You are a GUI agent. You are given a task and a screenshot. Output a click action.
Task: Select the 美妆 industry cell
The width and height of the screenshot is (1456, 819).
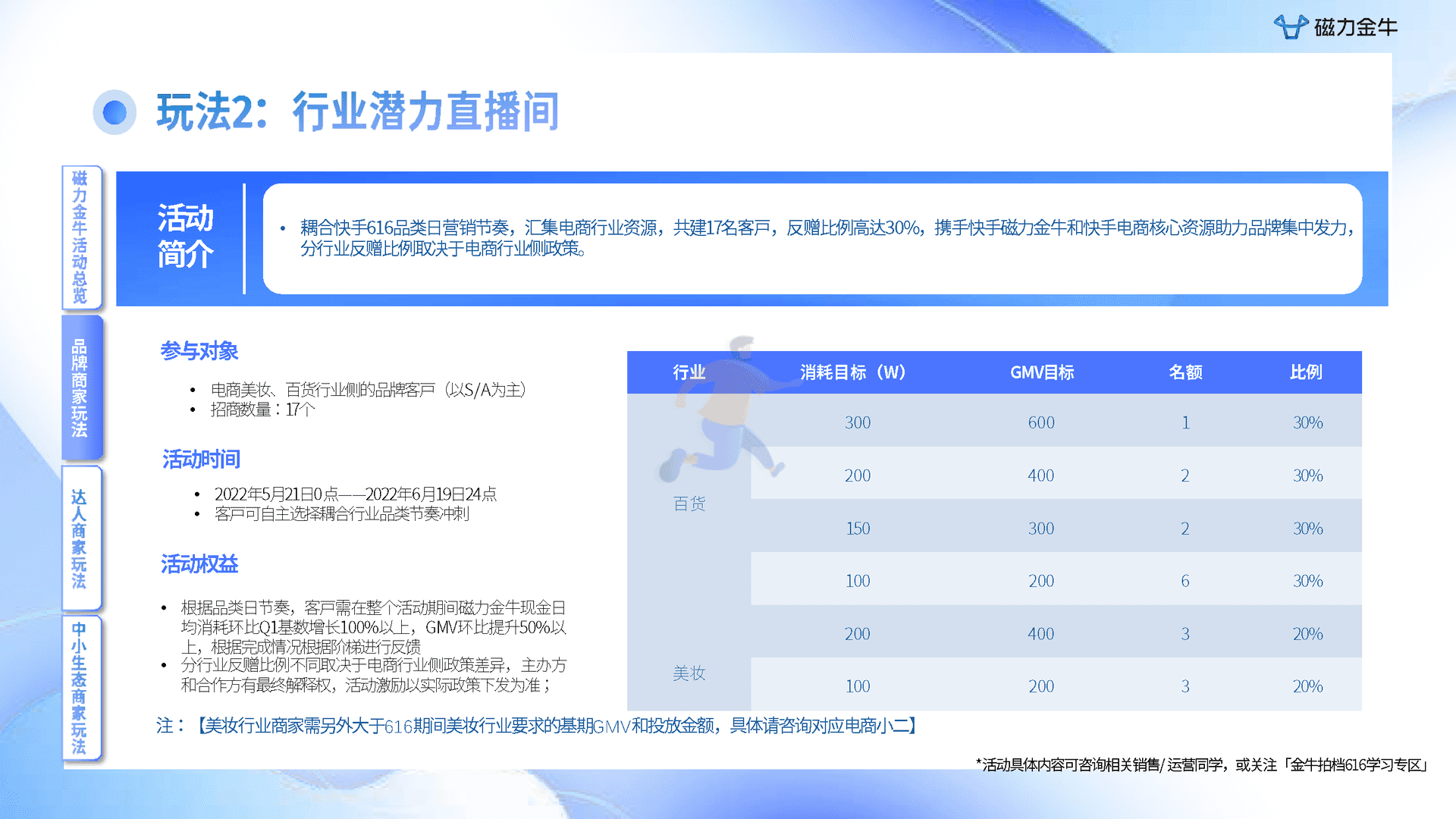[x=689, y=673]
